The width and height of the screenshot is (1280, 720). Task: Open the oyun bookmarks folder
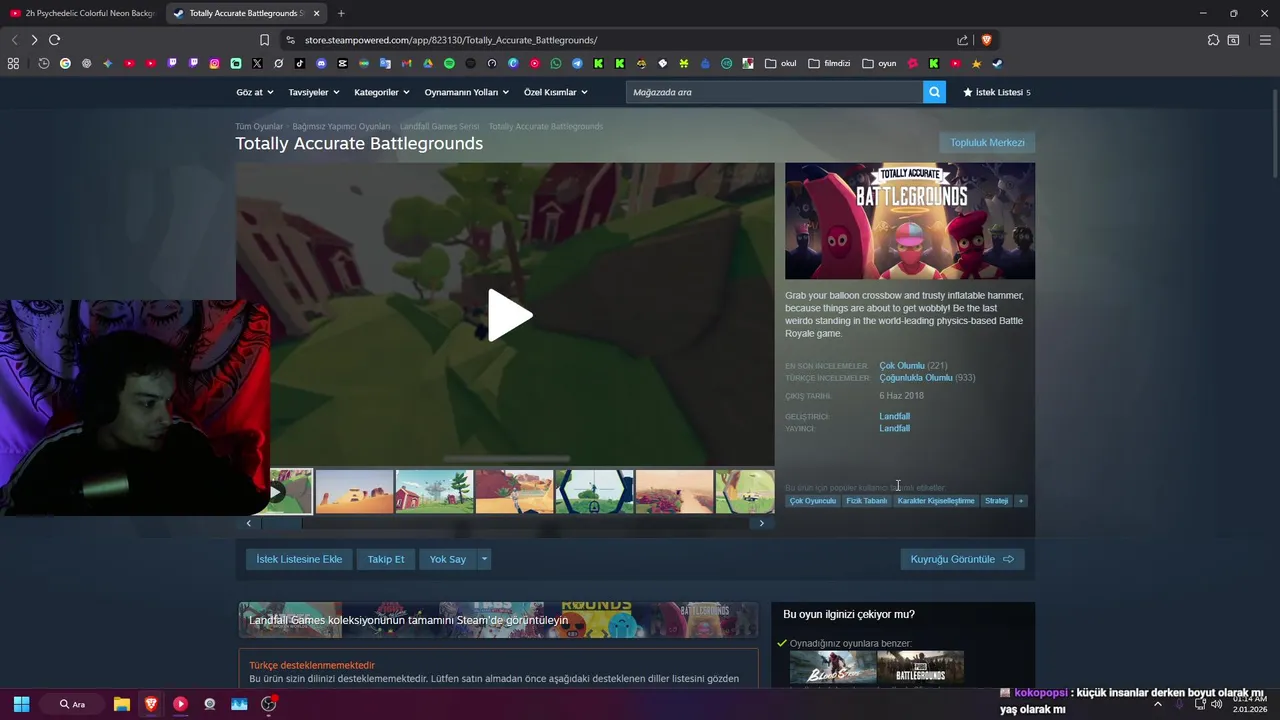(879, 63)
